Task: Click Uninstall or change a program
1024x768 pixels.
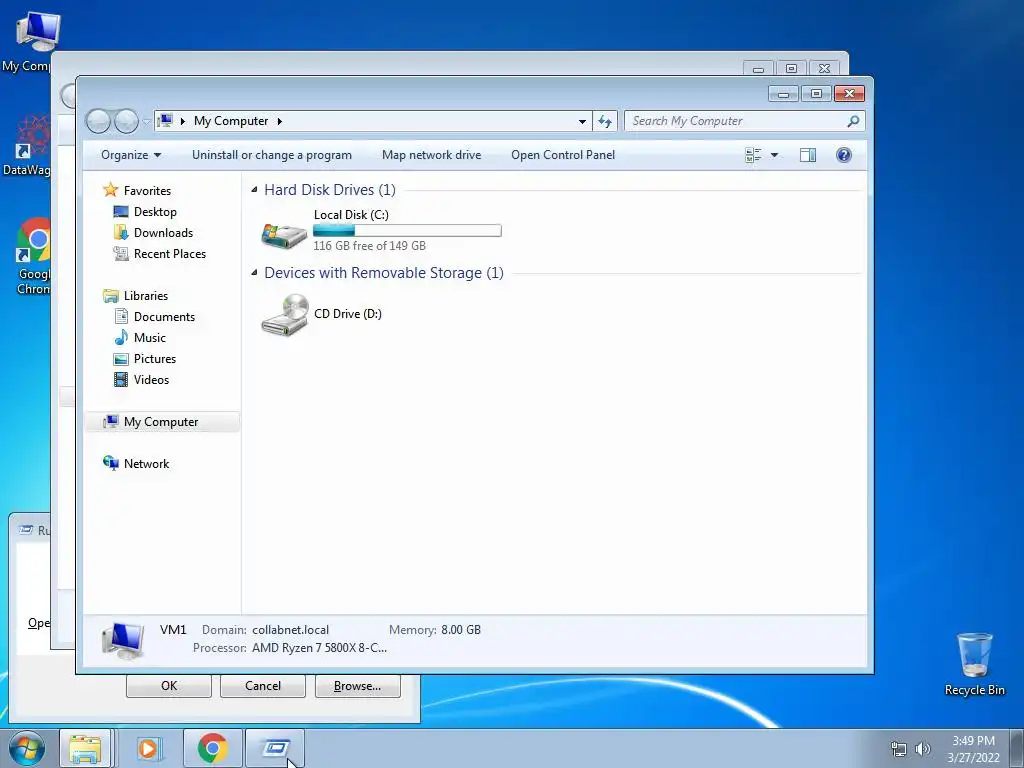Action: pyautogui.click(x=272, y=155)
